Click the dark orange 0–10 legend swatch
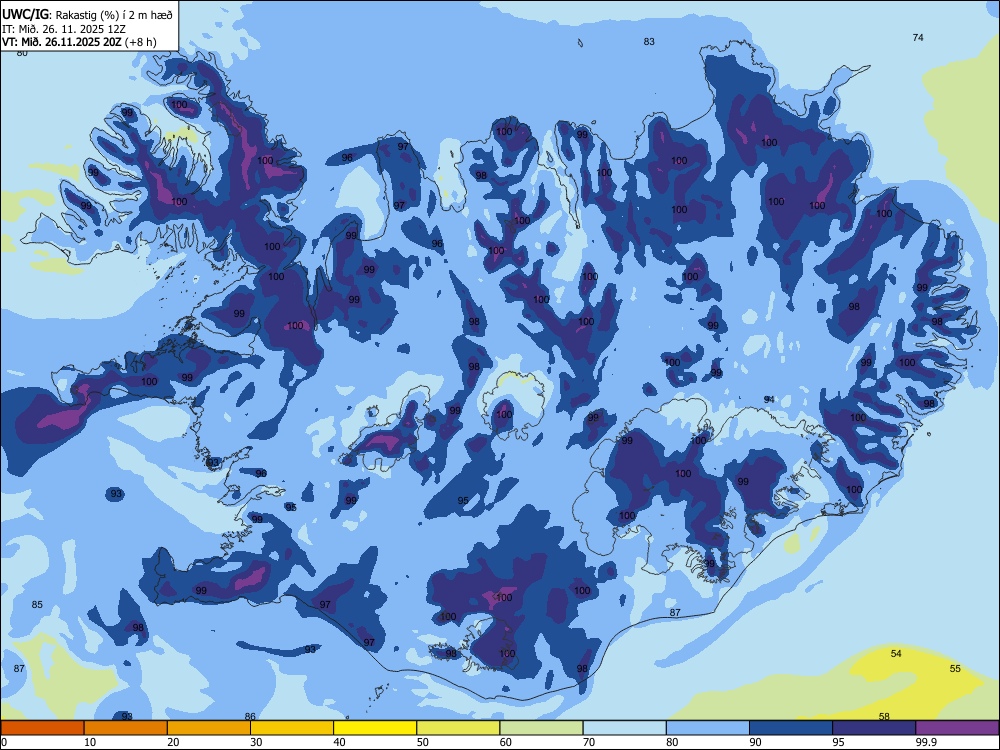 click(42, 728)
